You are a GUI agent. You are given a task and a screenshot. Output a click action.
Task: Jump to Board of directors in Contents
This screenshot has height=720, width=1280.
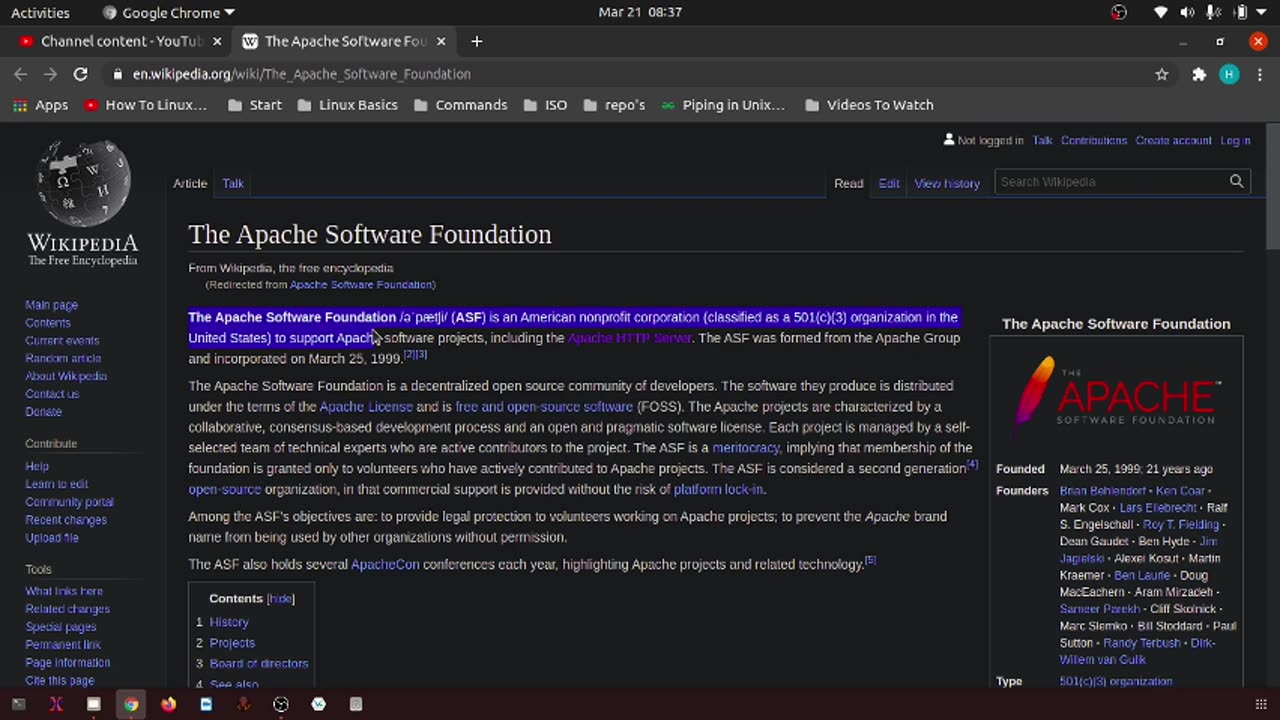click(x=259, y=664)
